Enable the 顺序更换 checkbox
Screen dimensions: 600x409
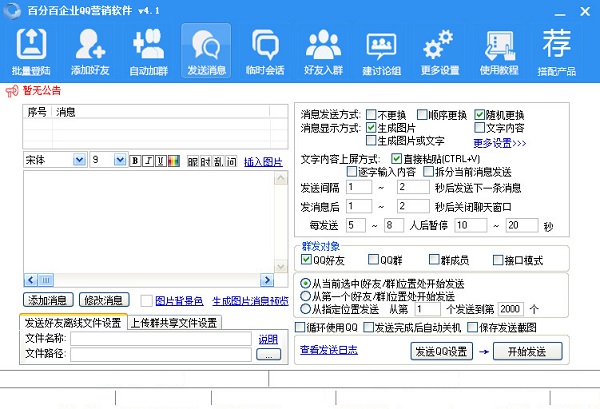tap(423, 114)
